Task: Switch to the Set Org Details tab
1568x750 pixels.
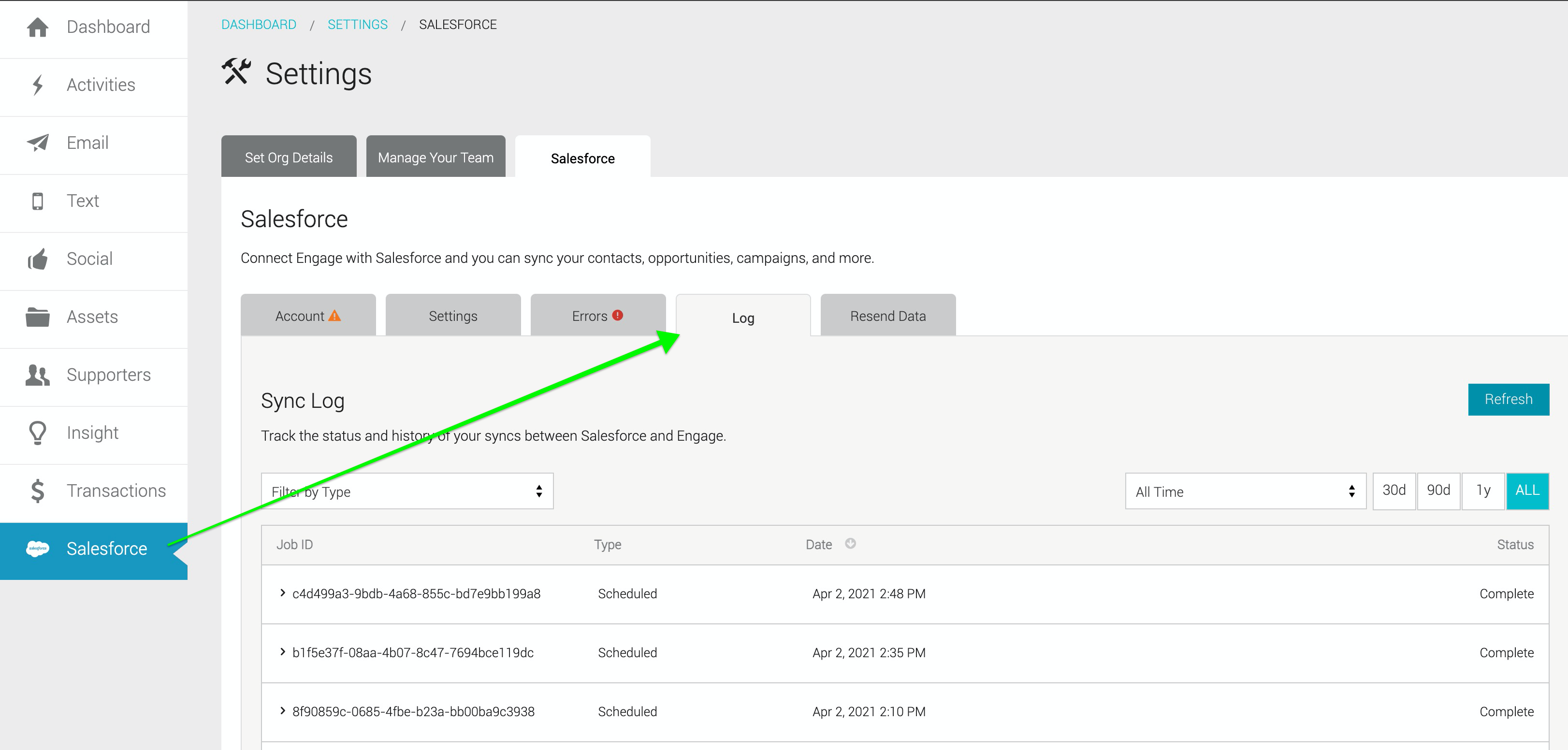Action: point(289,157)
